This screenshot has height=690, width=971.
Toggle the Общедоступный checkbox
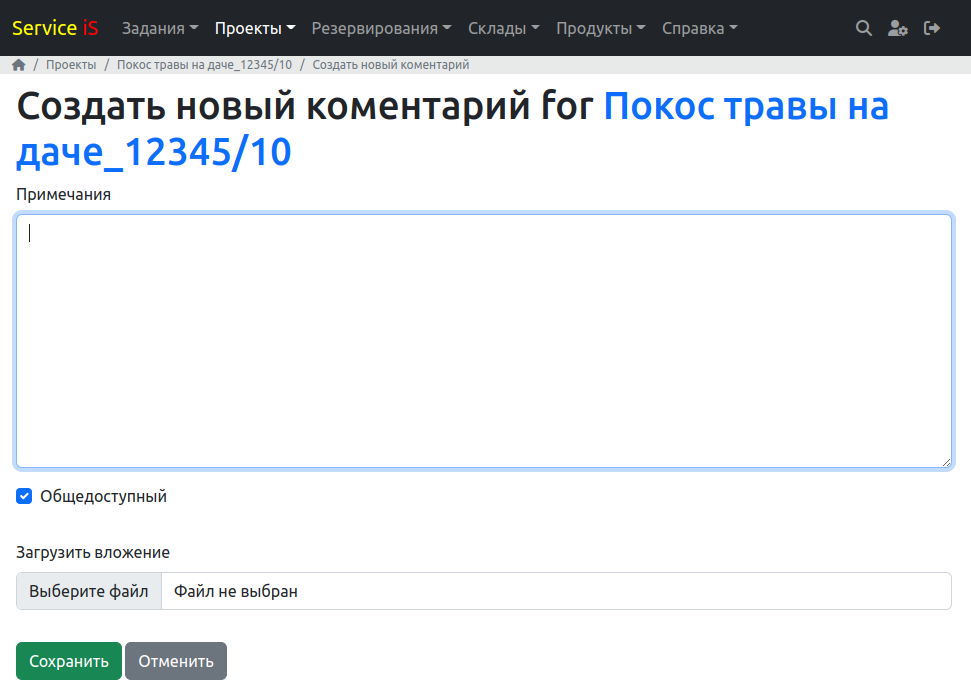(x=25, y=496)
